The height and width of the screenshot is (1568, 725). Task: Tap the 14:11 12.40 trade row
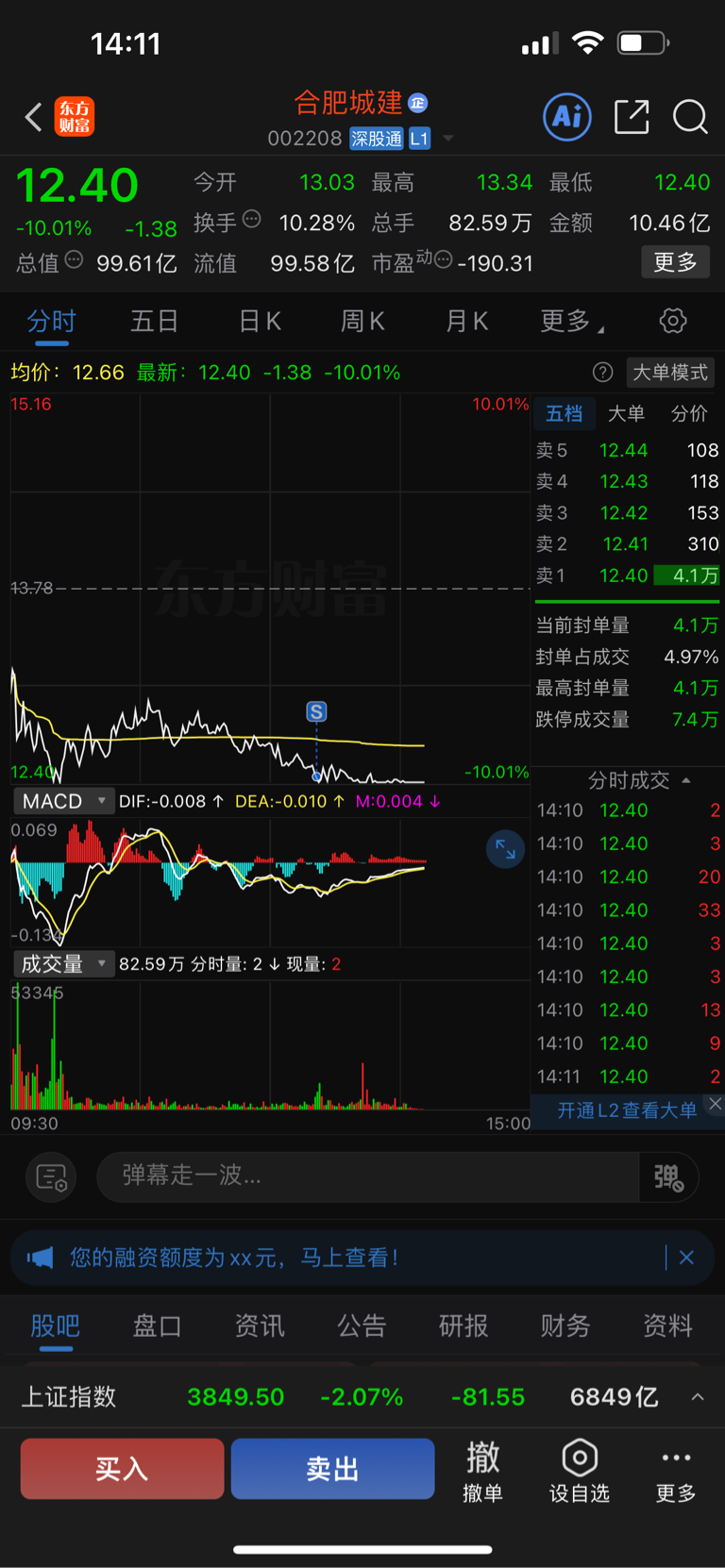(x=628, y=1076)
